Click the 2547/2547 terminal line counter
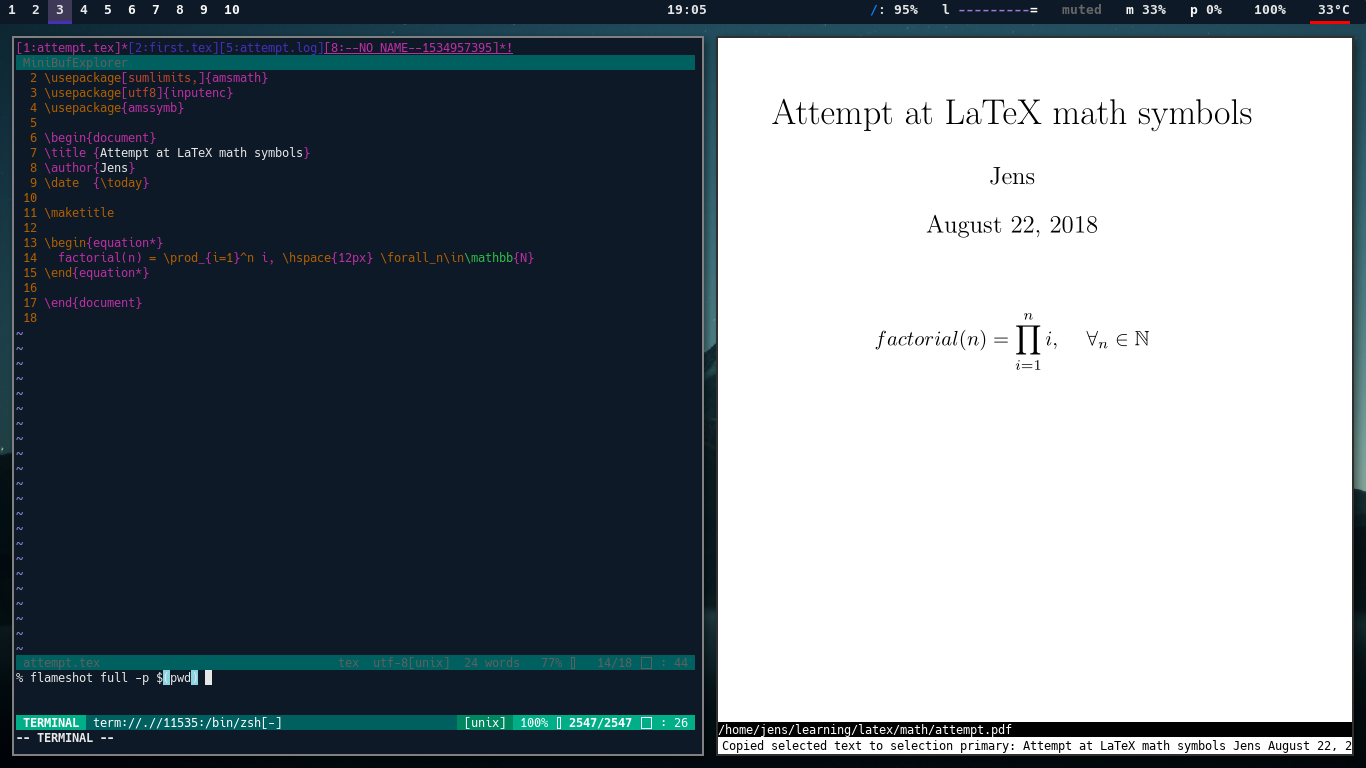Viewport: 1366px width, 768px height. coord(600,723)
